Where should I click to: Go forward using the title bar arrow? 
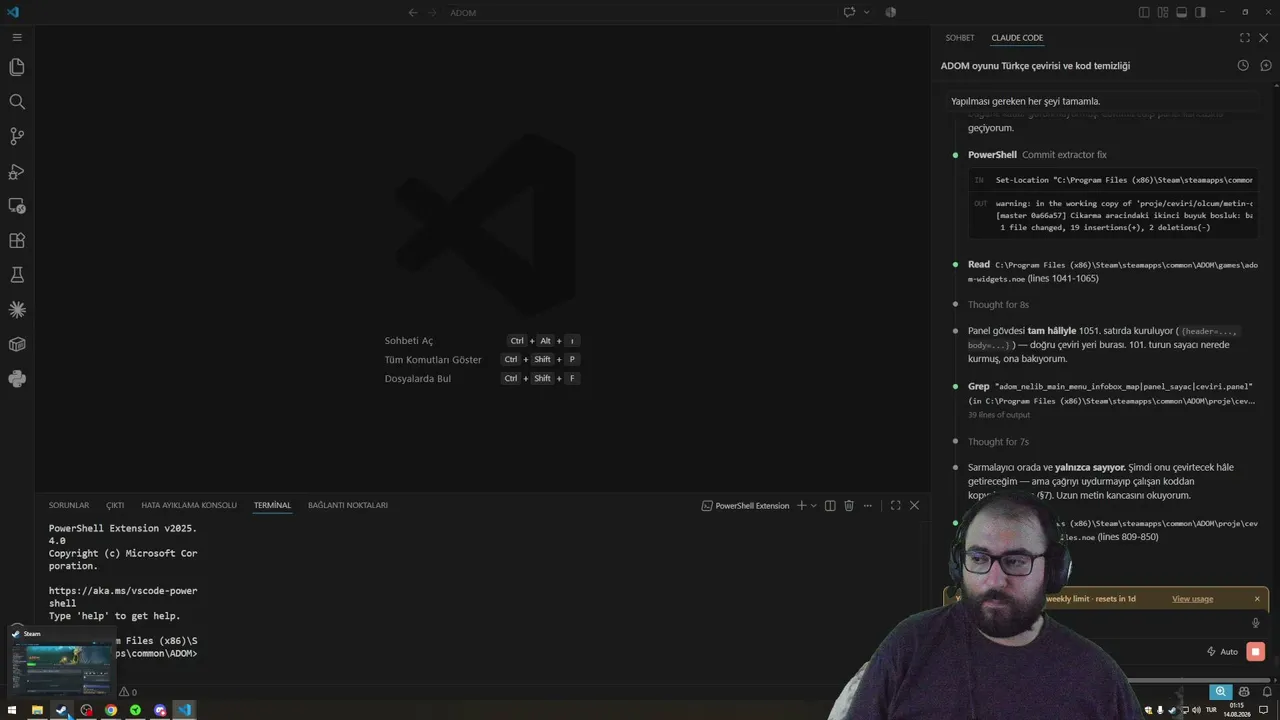tap(432, 12)
